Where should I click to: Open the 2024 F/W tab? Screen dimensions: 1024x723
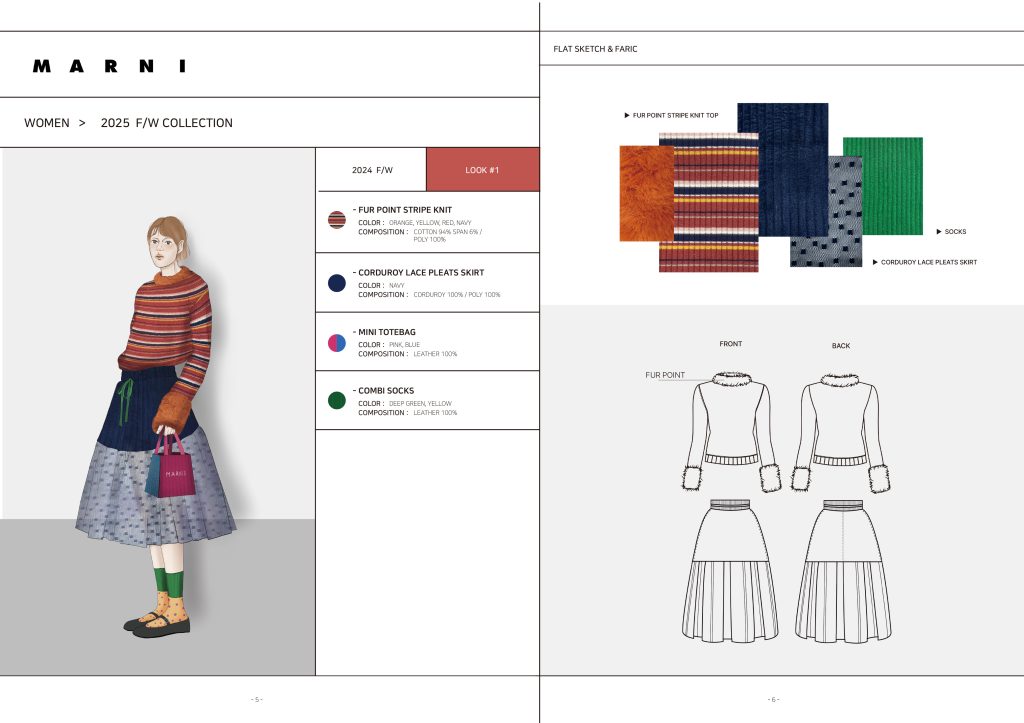(372, 170)
